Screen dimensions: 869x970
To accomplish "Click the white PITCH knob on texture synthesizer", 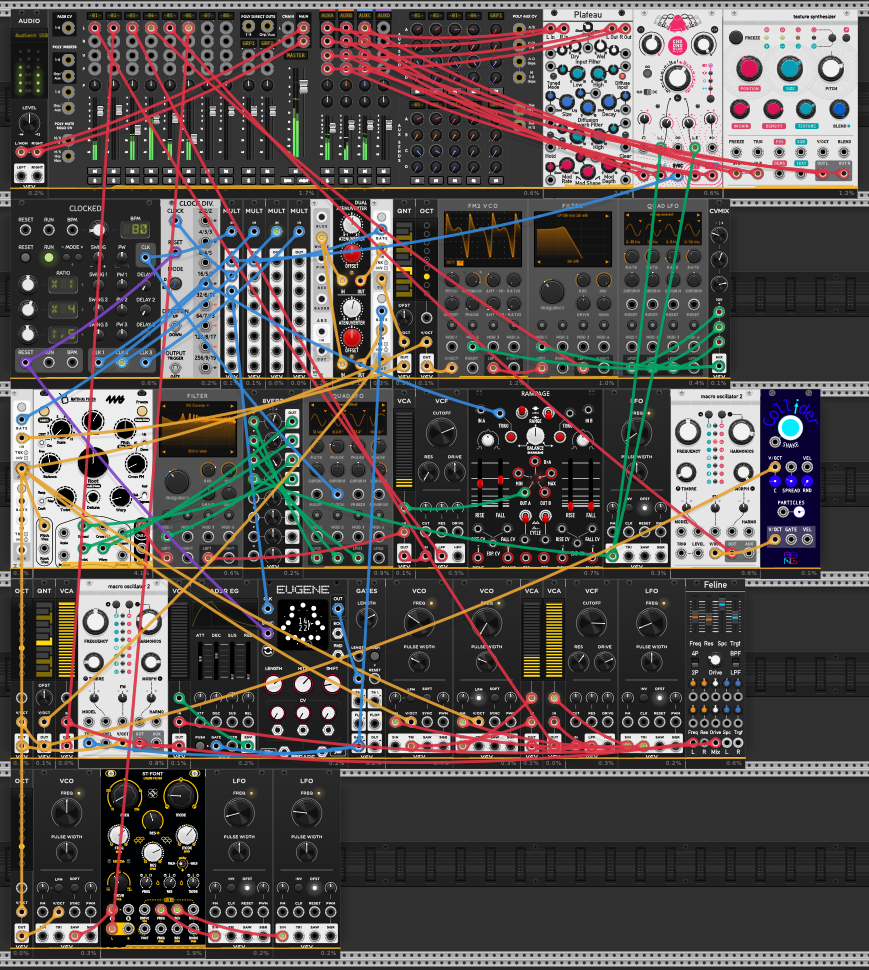I will point(831,68).
